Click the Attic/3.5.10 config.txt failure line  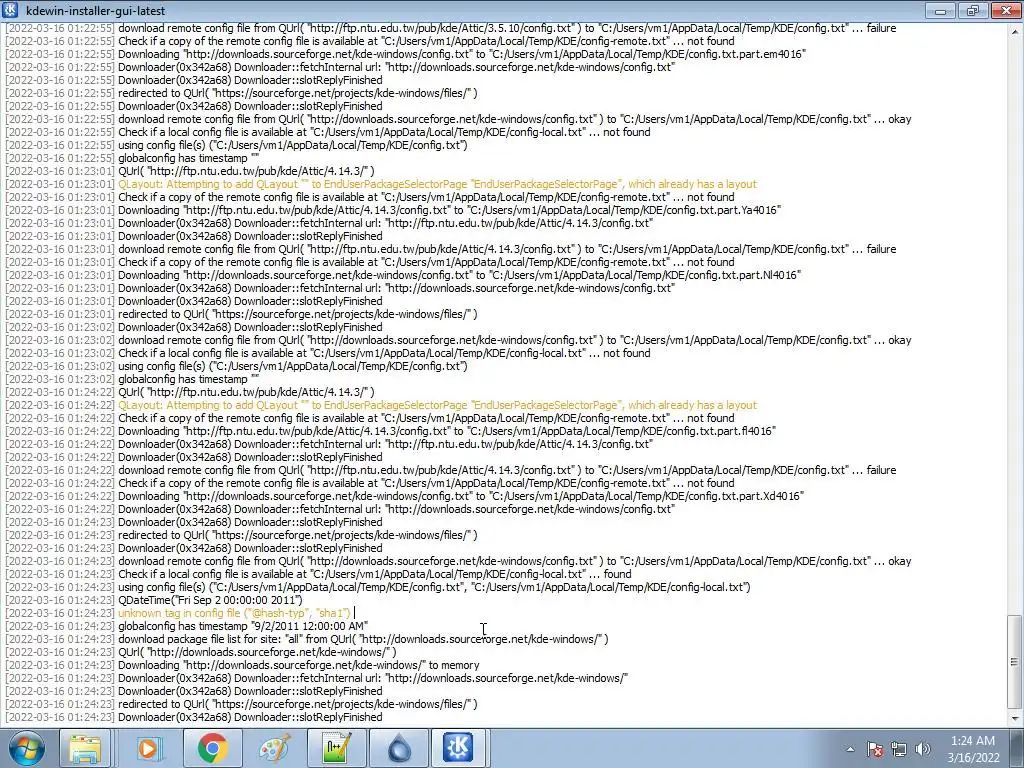(x=451, y=28)
